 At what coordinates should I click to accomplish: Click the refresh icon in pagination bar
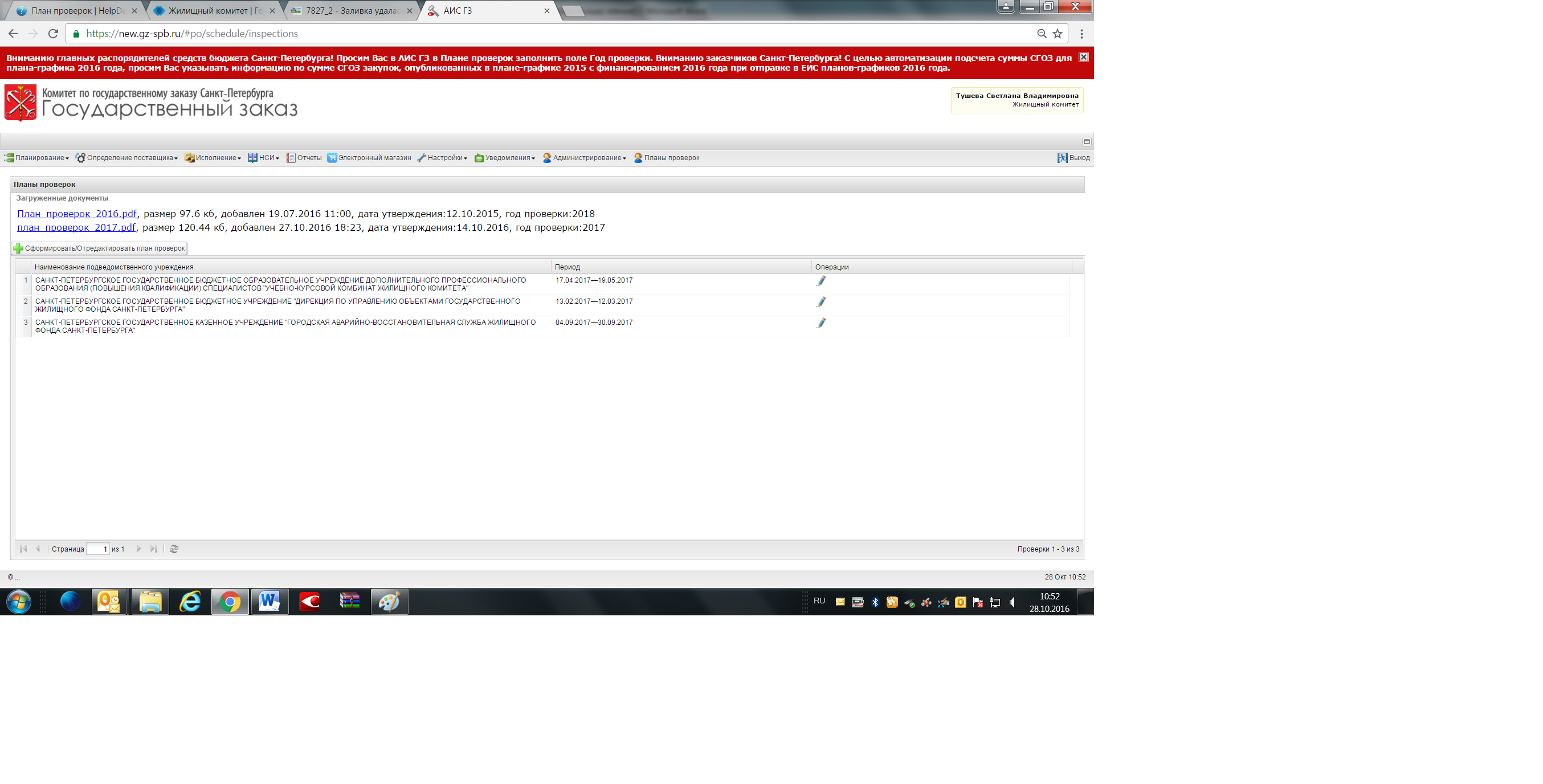pos(174,549)
